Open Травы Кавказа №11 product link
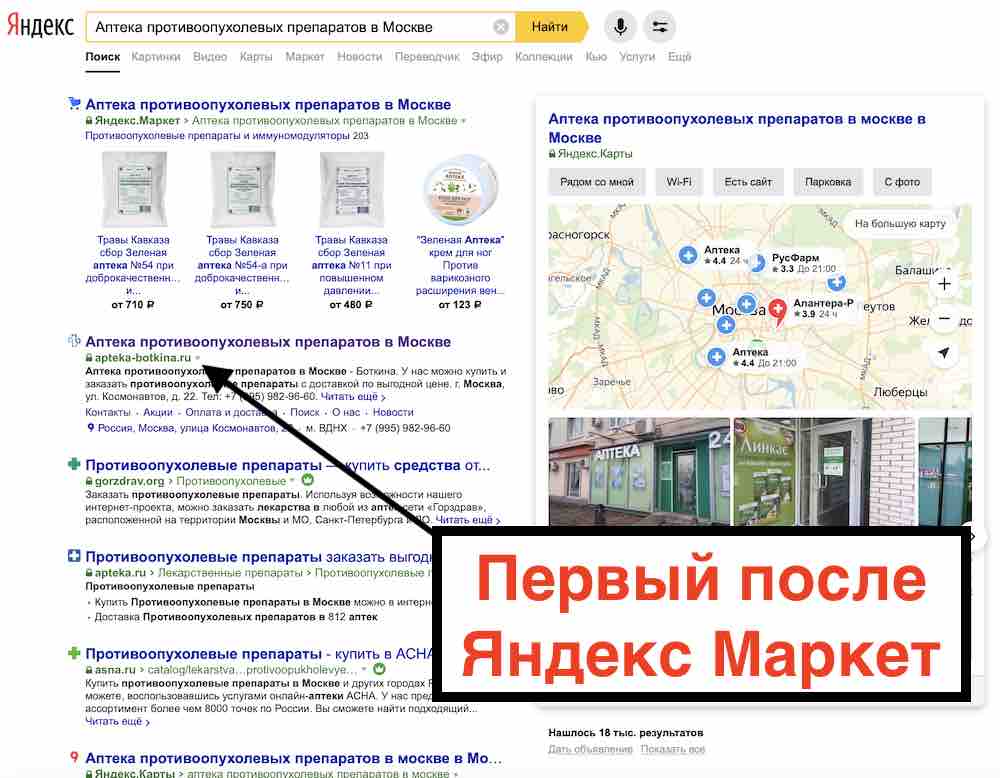1000x778 pixels. click(351, 265)
